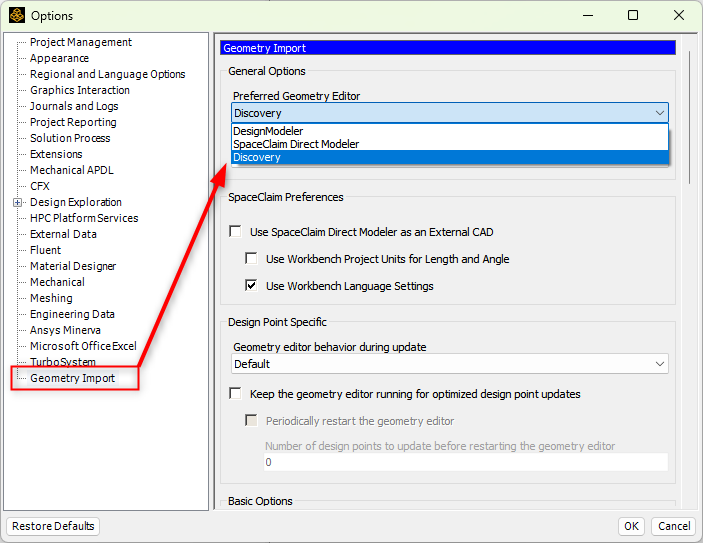The width and height of the screenshot is (703, 543).
Task: Select Meshing in the options tree
Action: (x=51, y=298)
